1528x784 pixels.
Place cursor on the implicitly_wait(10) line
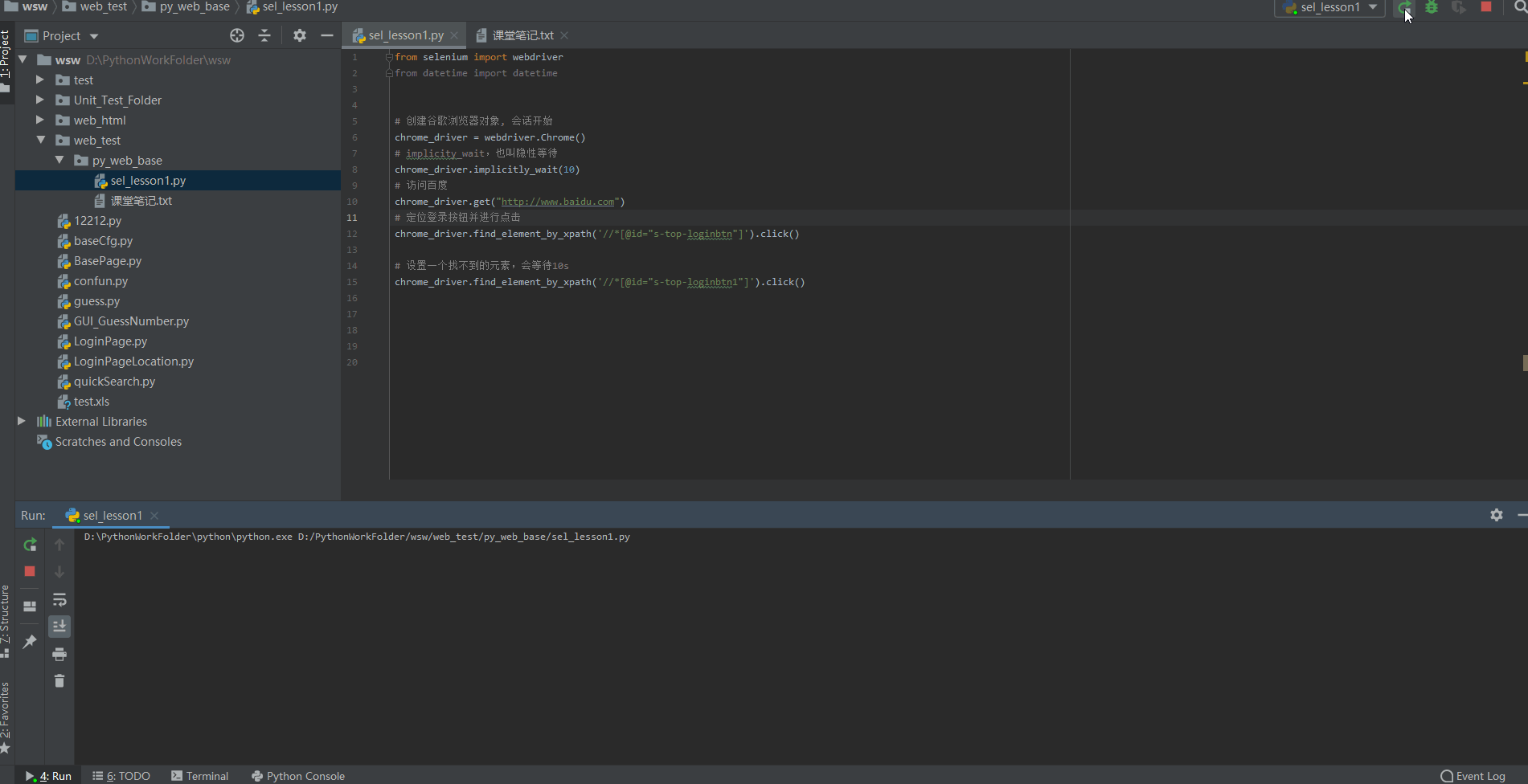487,169
